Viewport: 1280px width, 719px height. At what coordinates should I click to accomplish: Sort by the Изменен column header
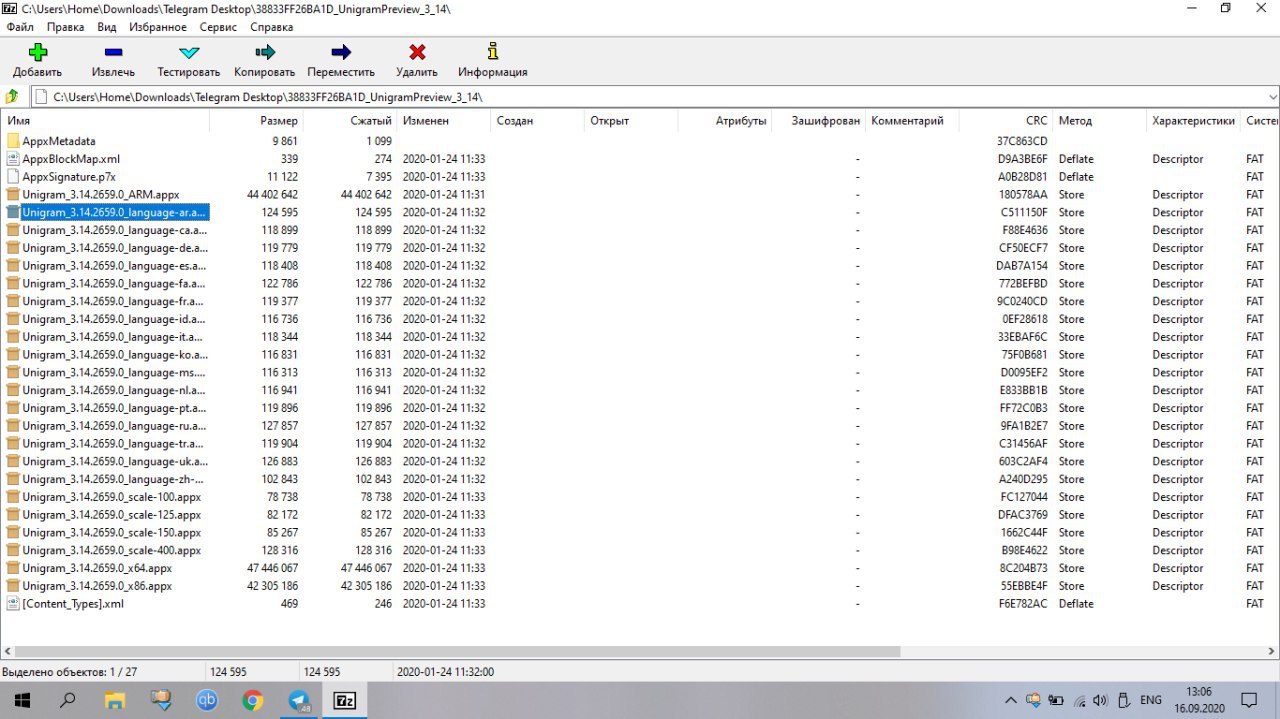click(x=443, y=121)
